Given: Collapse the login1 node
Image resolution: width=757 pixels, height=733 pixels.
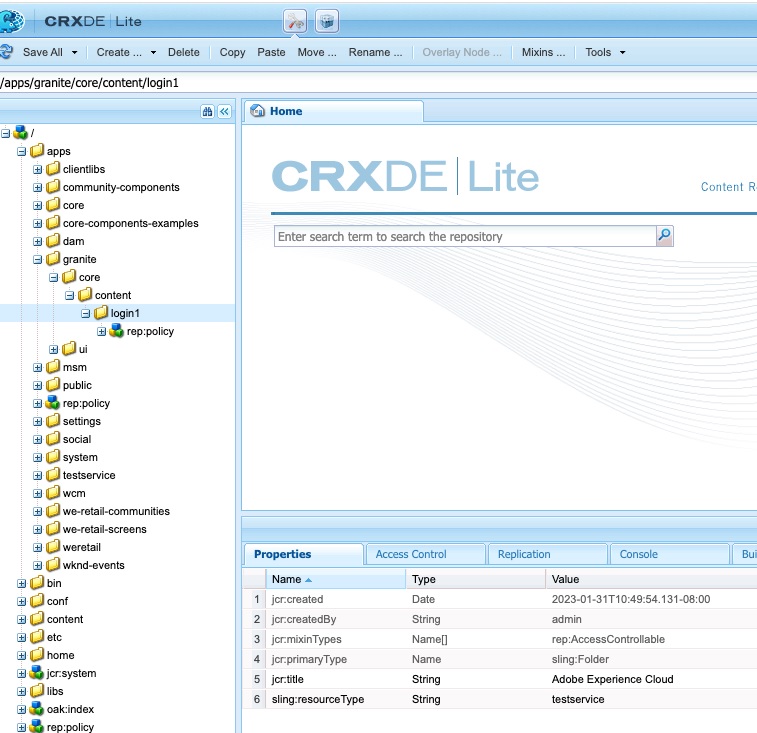Looking at the screenshot, I should [85, 314].
